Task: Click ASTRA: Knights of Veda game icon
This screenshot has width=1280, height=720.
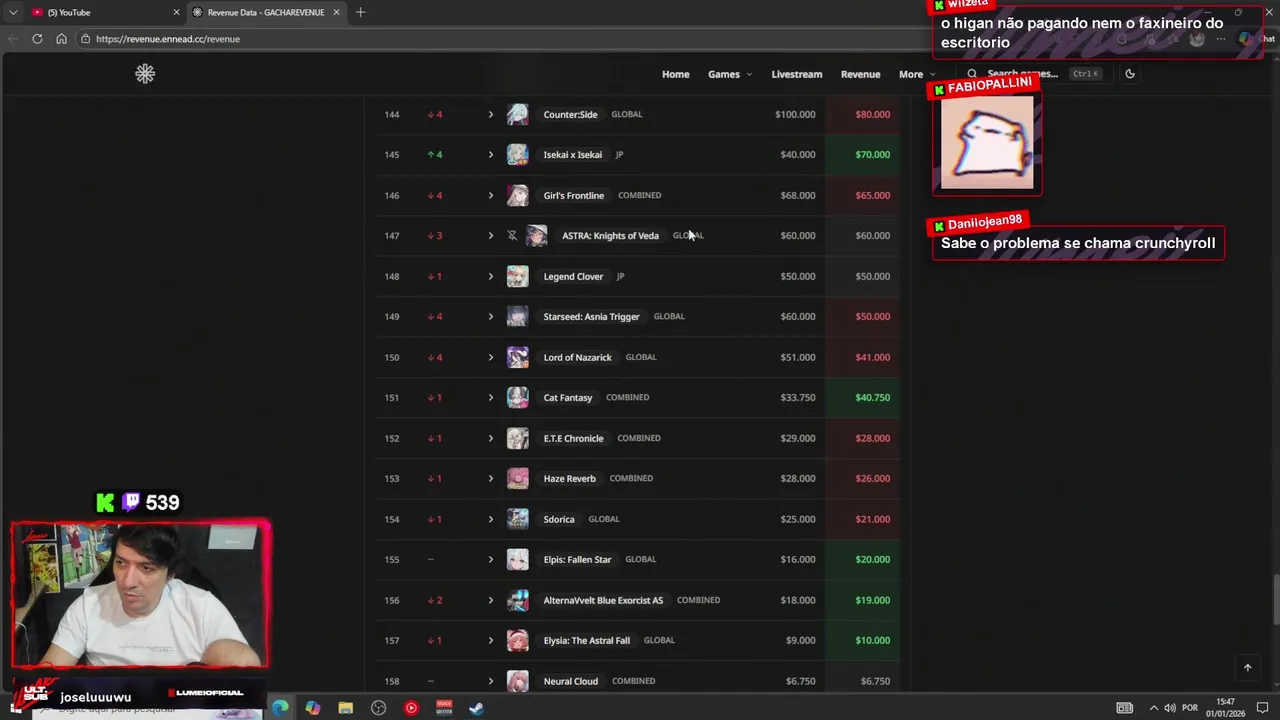Action: 537,236
